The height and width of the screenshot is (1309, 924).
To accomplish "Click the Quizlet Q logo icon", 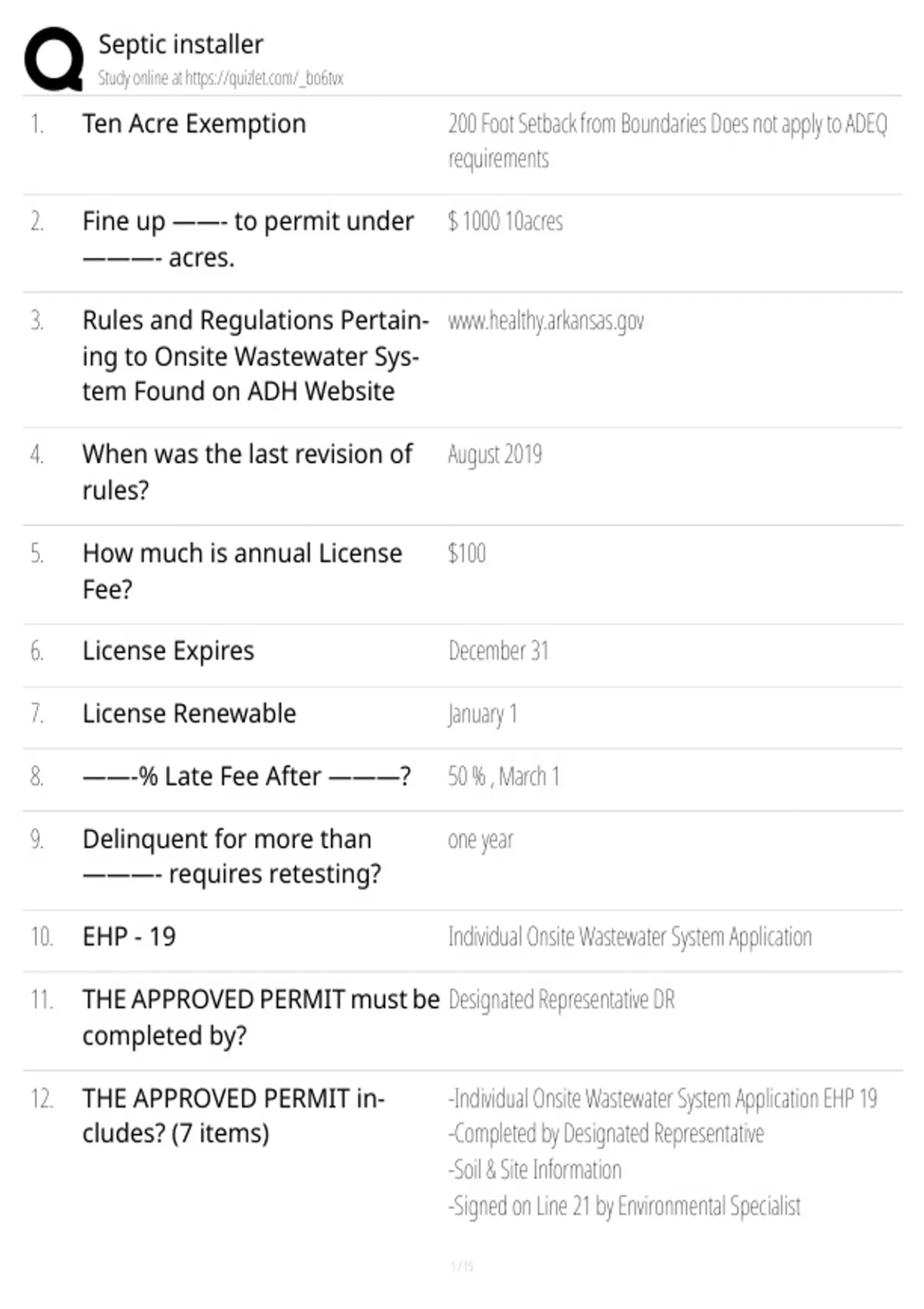I will [x=54, y=59].
